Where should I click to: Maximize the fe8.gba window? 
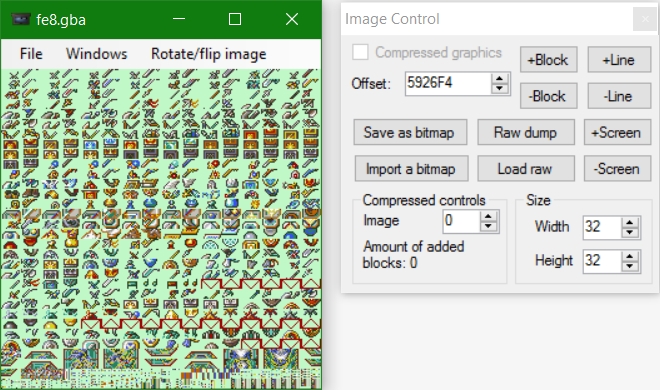[235, 19]
